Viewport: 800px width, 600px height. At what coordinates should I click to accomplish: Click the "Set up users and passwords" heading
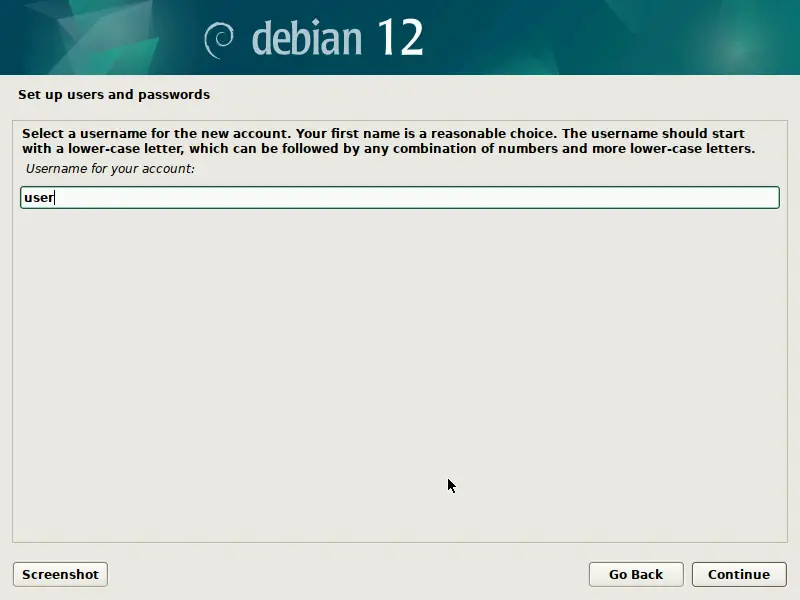(114, 94)
